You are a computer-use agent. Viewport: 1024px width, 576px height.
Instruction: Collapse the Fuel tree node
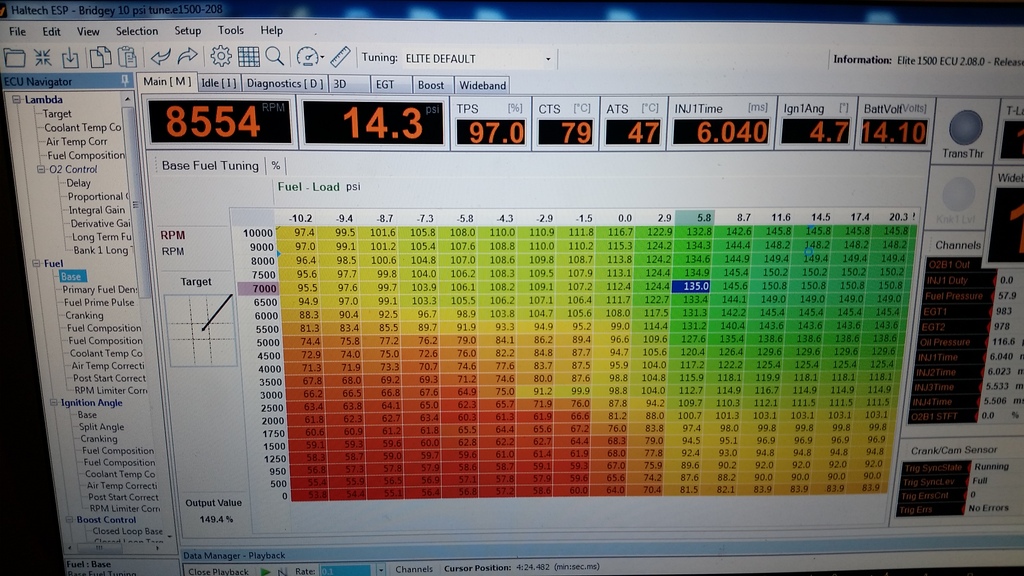pyautogui.click(x=36, y=263)
